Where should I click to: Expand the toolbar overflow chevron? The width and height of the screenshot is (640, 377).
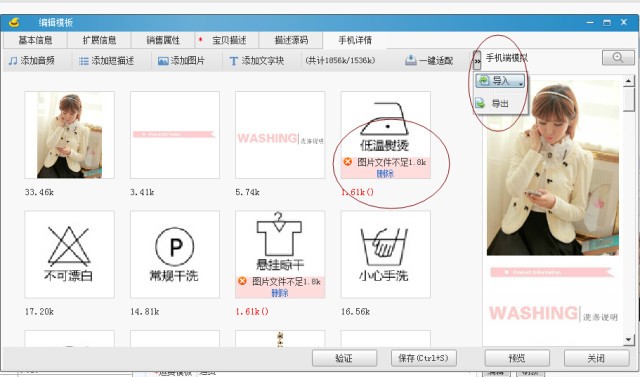477,61
